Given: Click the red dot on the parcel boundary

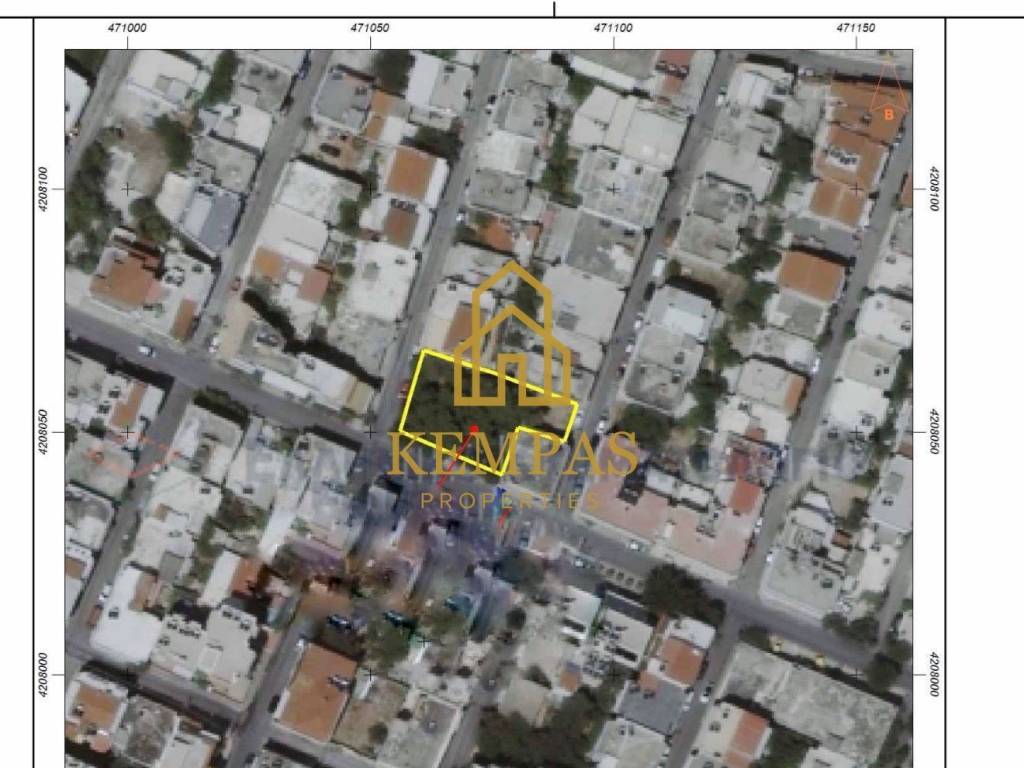Looking at the screenshot, I should [474, 429].
